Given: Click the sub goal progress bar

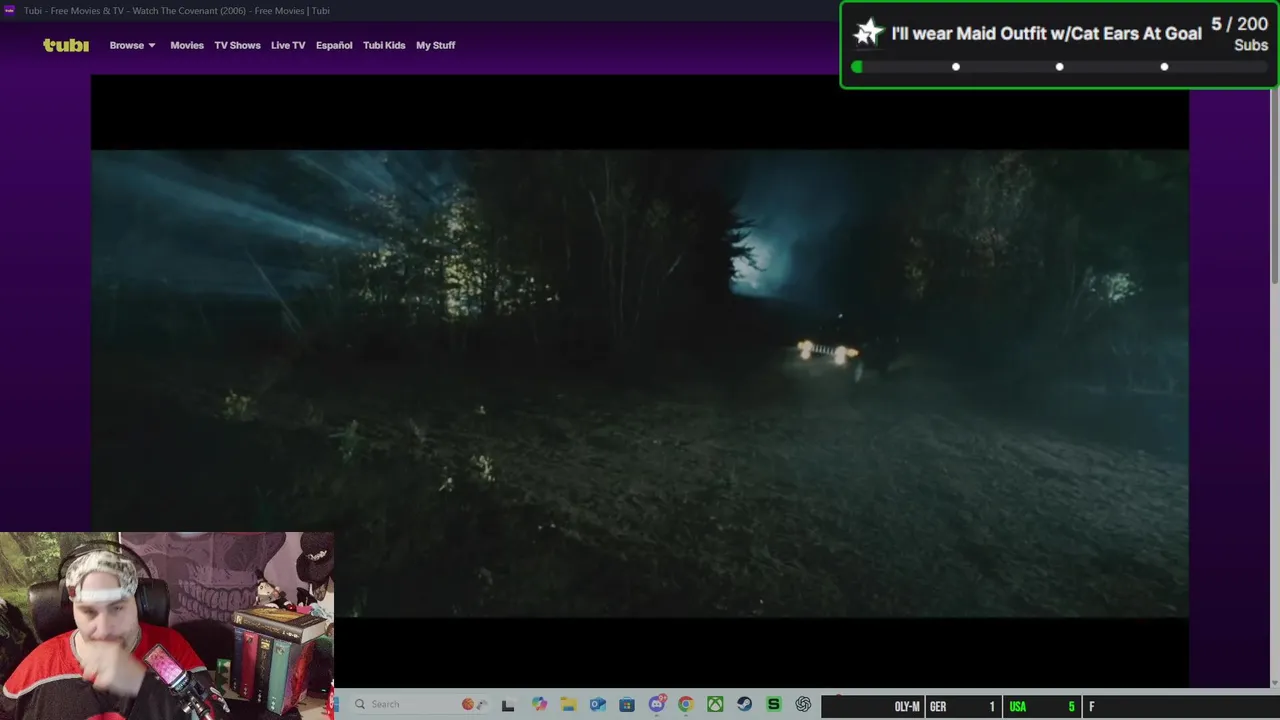Looking at the screenshot, I should click(1059, 67).
